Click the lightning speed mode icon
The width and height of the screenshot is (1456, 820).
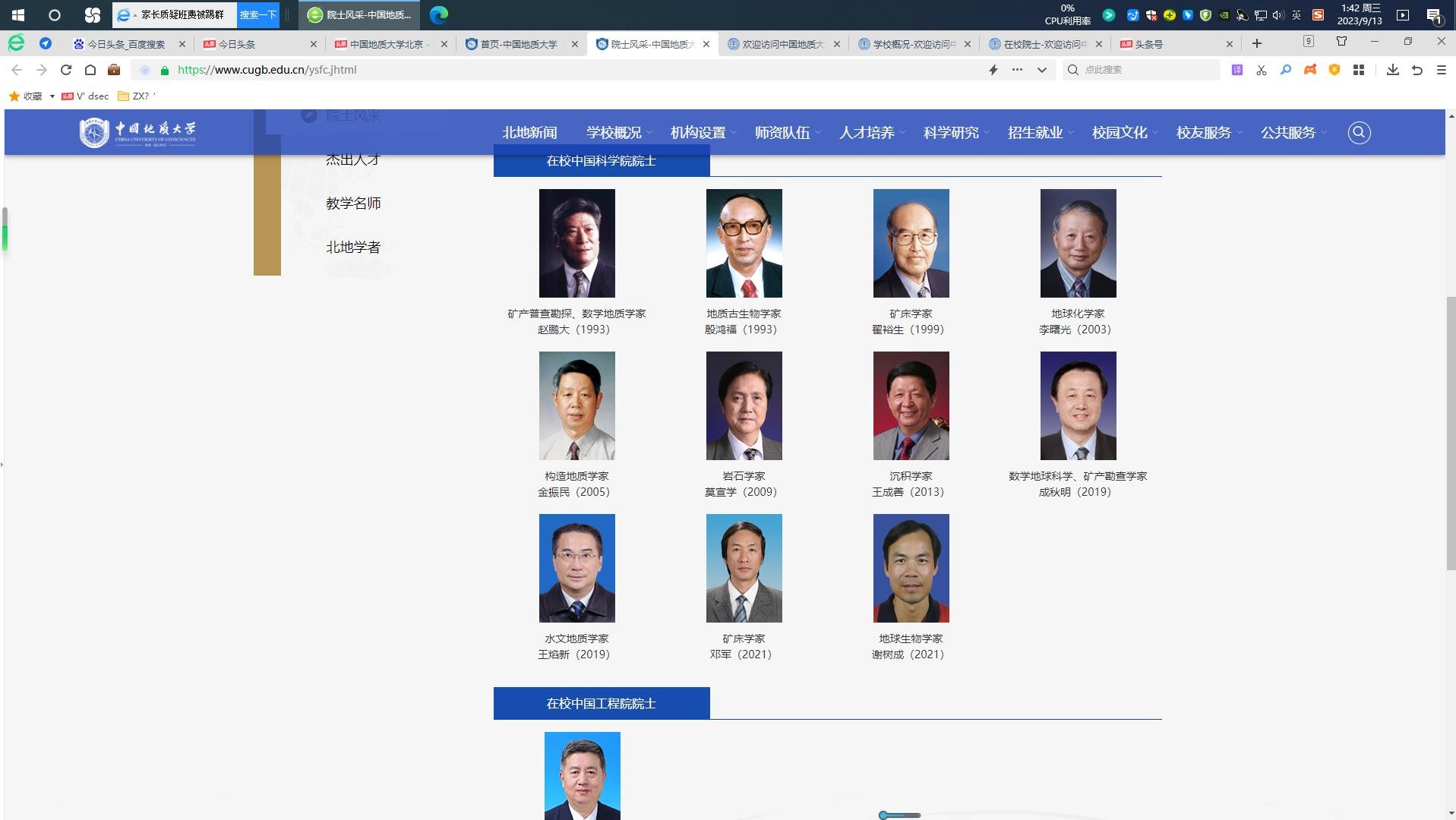point(993,70)
